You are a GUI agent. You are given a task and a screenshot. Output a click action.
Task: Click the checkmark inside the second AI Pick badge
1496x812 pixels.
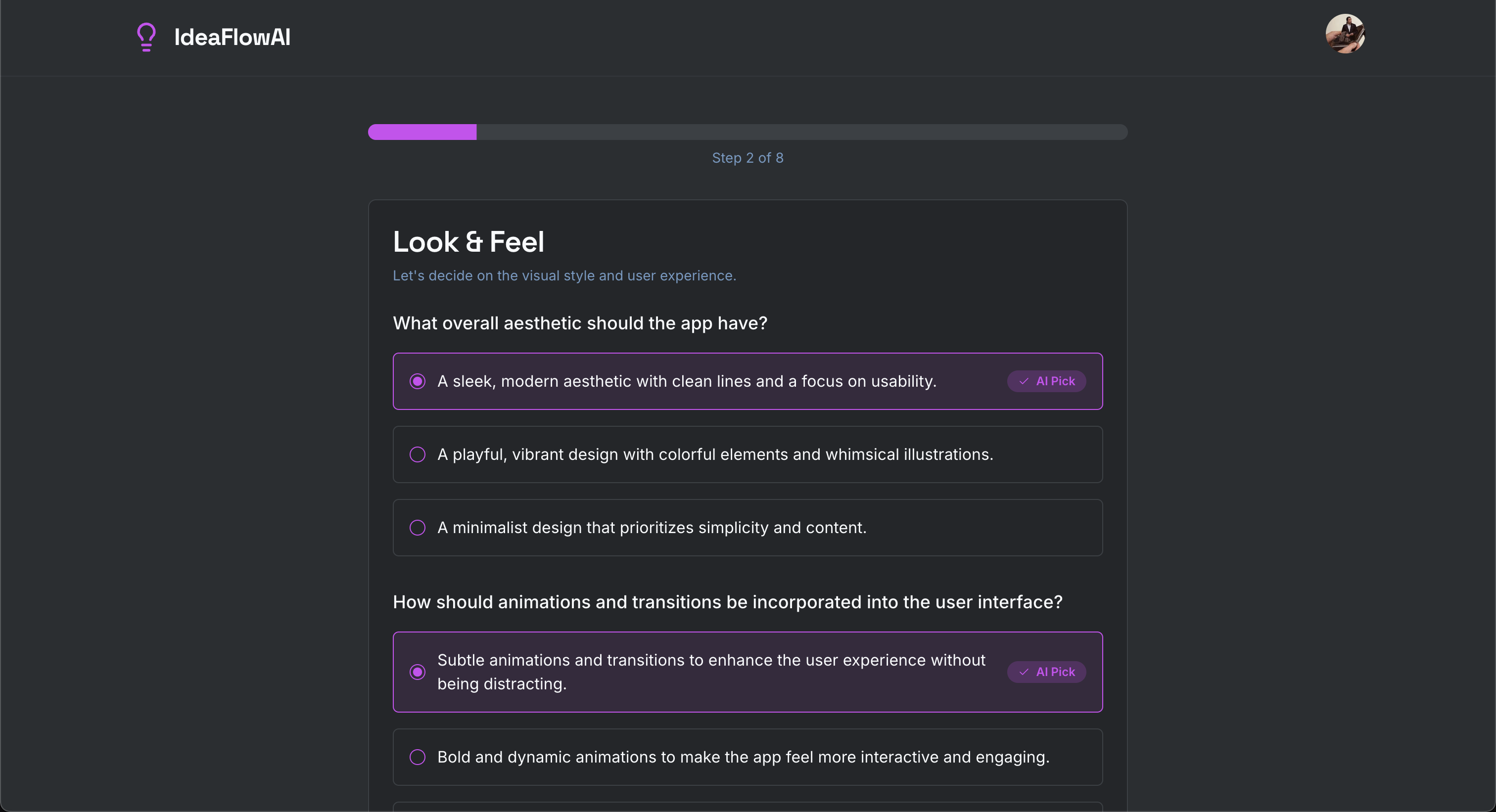[1024, 672]
